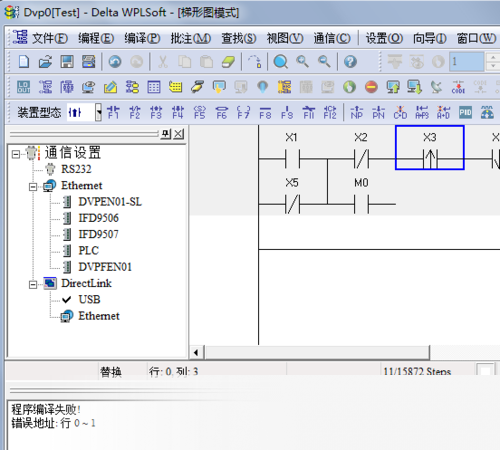Cut the selection with the scissors icon
500x450 pixels.
pos(163,62)
